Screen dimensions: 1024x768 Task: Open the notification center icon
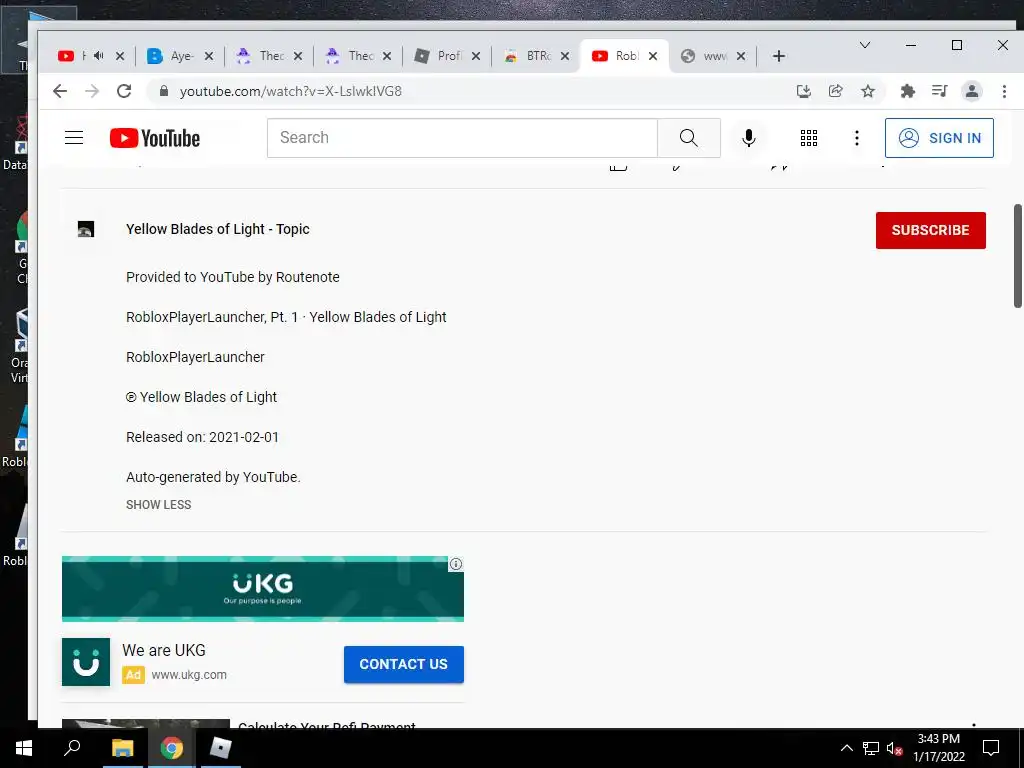pyautogui.click(x=991, y=748)
